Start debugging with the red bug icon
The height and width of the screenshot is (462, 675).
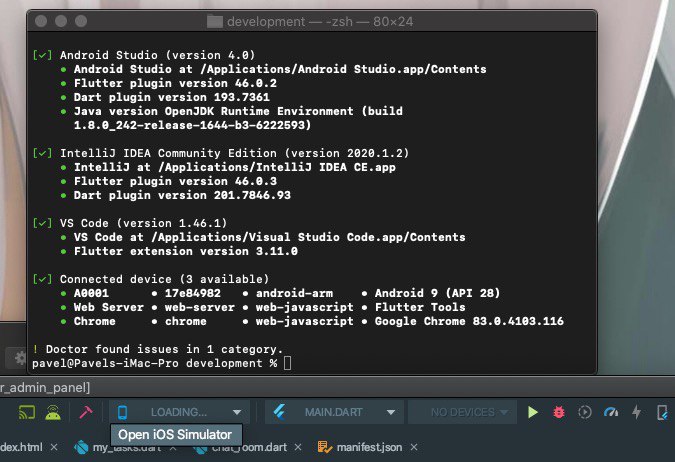point(559,412)
